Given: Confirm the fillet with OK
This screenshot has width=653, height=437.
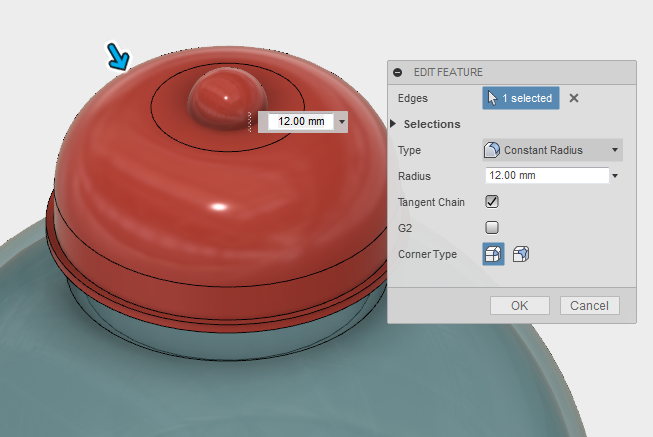Looking at the screenshot, I should (x=520, y=306).
